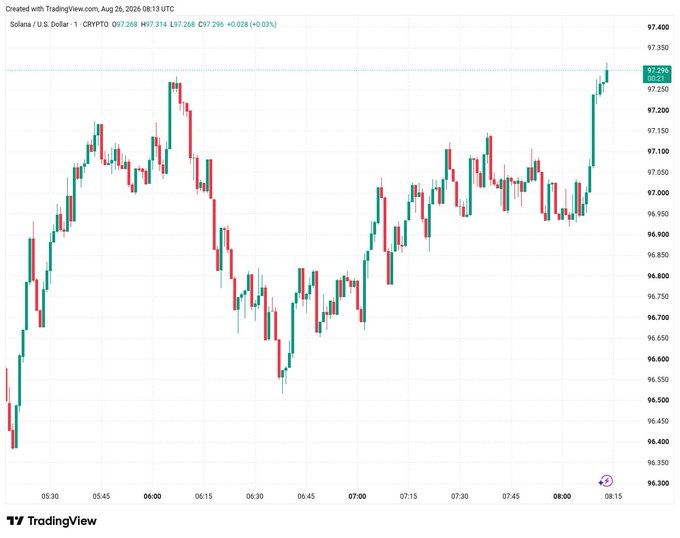
Task: Click the 96.400 price axis label
Action: click(x=658, y=441)
